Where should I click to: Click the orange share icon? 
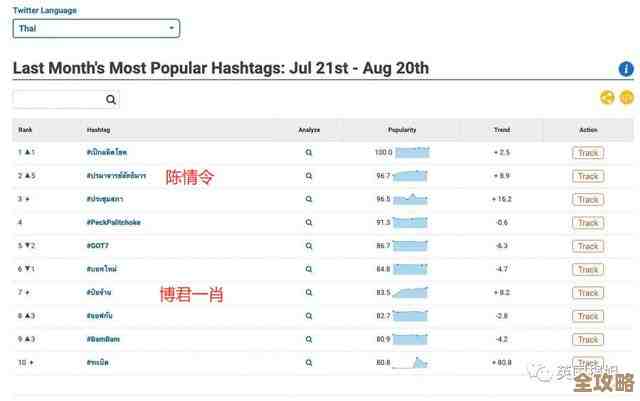pyautogui.click(x=607, y=97)
